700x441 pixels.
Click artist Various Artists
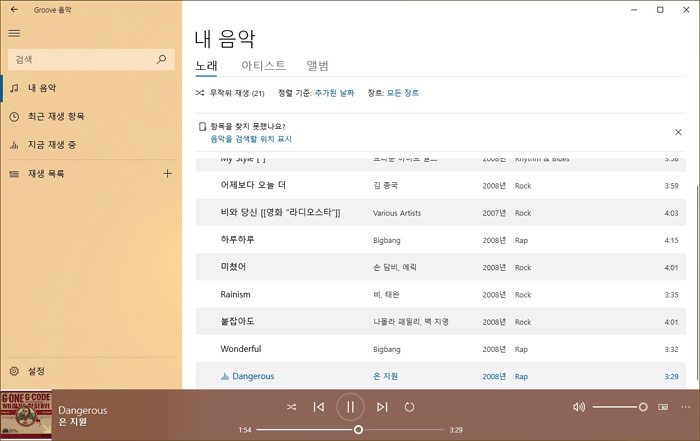click(x=397, y=213)
